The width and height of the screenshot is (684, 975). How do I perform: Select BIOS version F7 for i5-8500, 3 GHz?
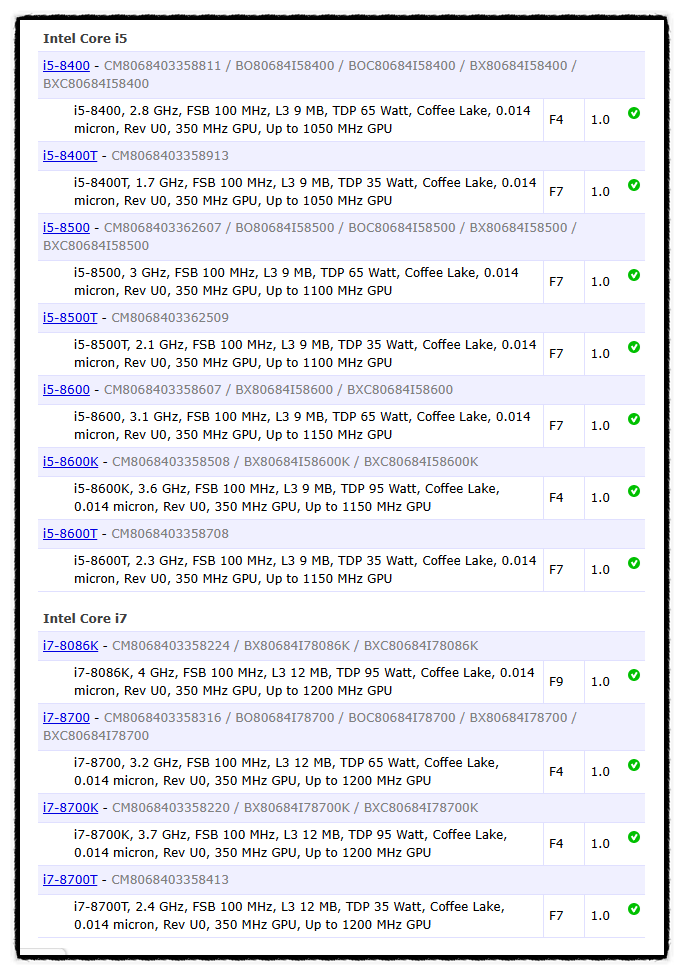click(x=556, y=282)
